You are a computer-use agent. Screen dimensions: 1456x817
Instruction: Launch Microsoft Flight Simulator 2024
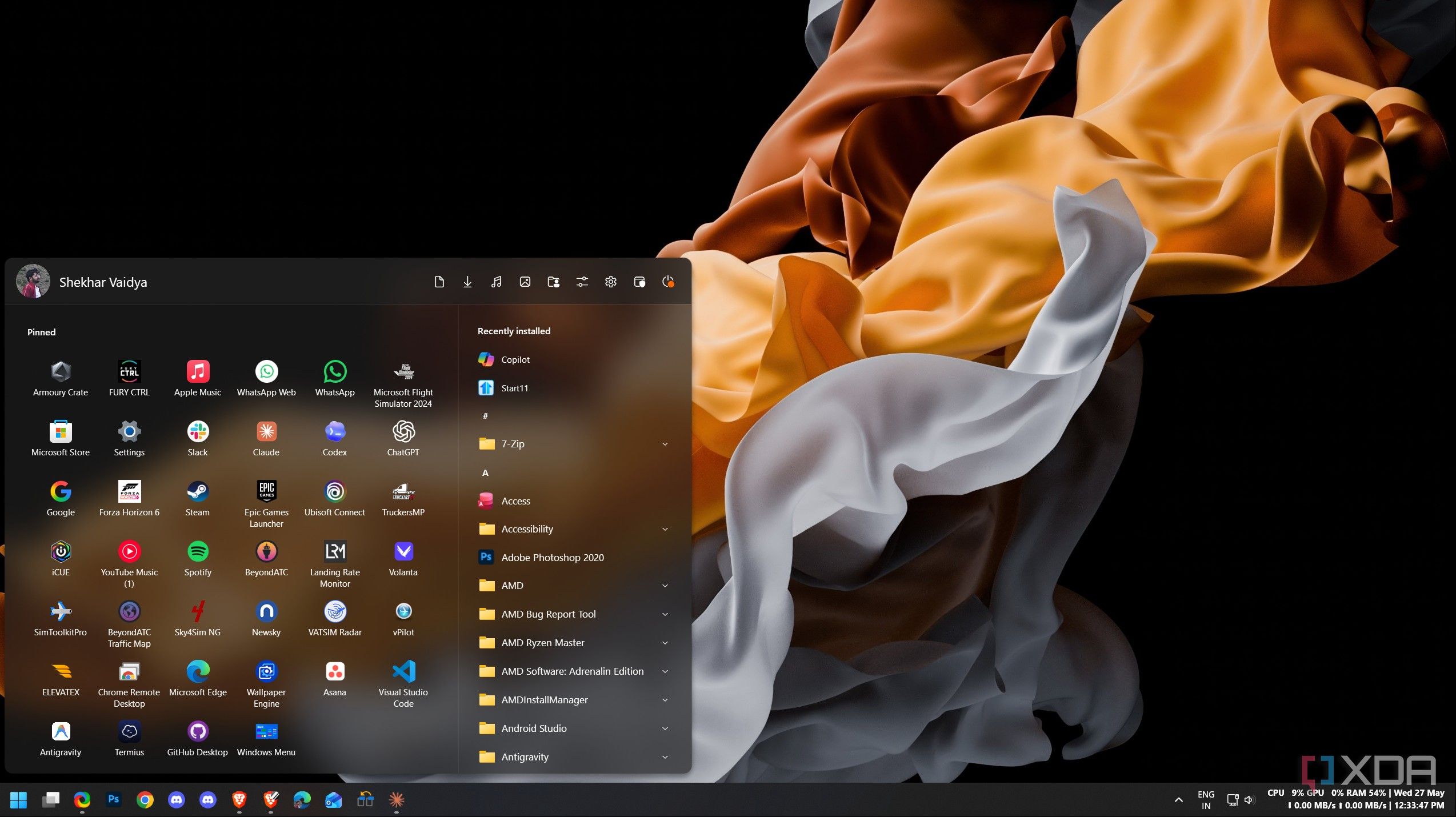pos(403,384)
